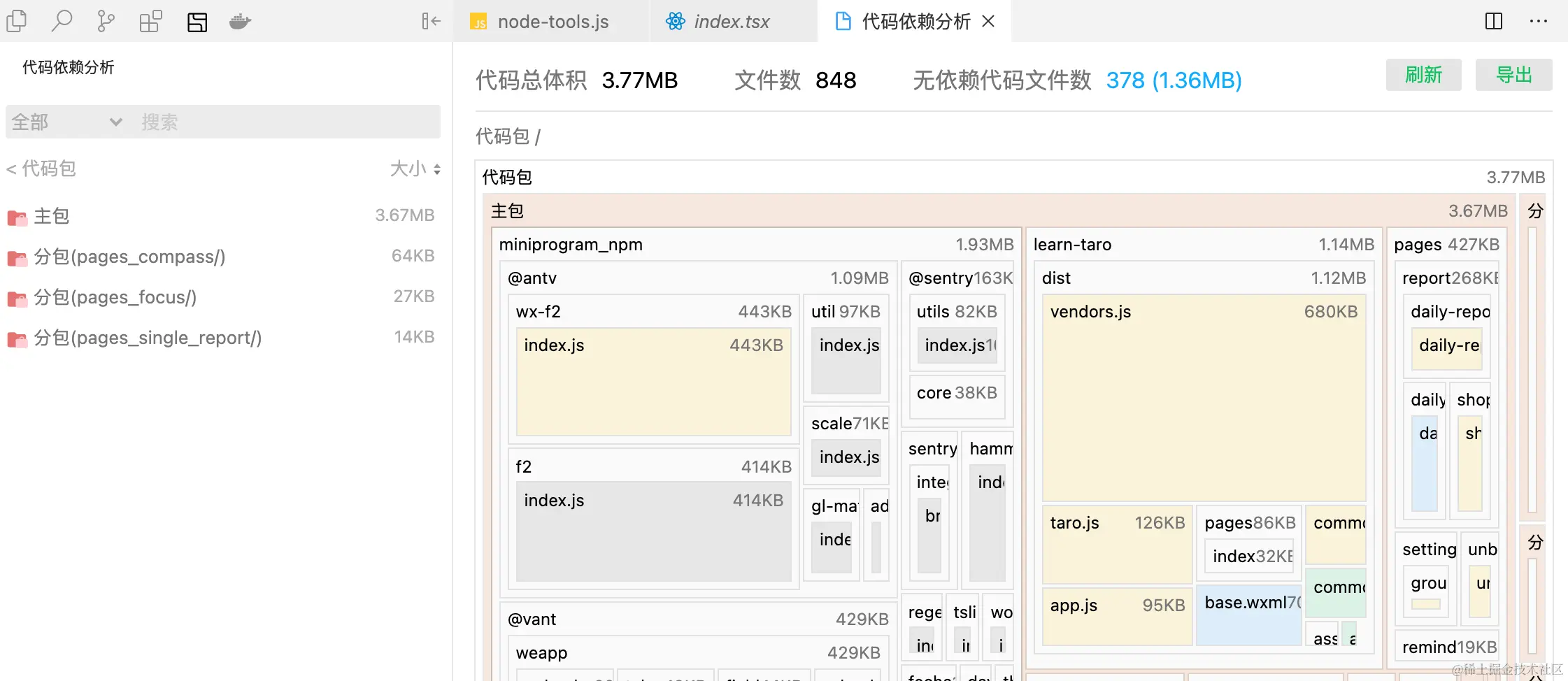The image size is (1568, 681).
Task: Select f2 index.js 414KB block
Action: (x=653, y=531)
